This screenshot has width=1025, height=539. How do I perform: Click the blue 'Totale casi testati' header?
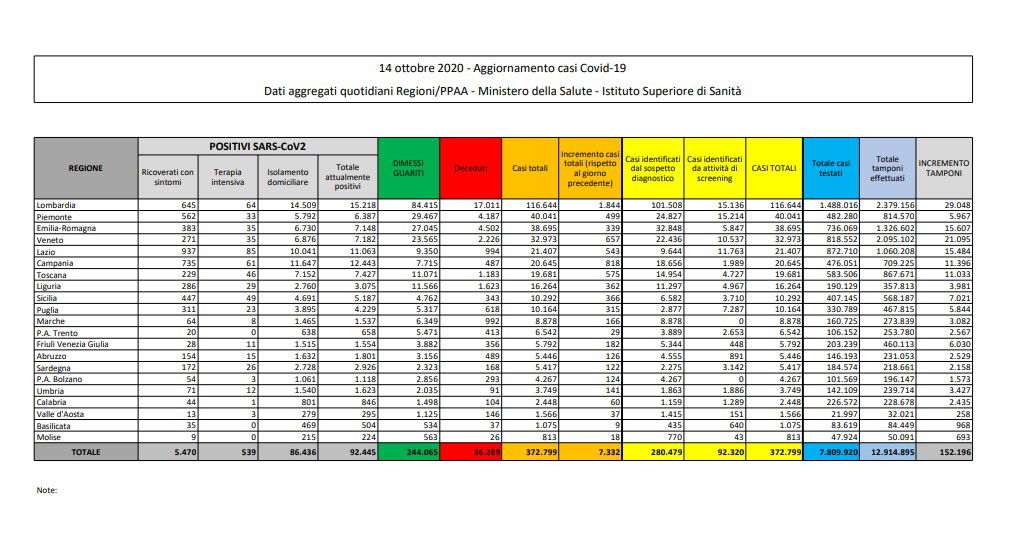tap(831, 168)
